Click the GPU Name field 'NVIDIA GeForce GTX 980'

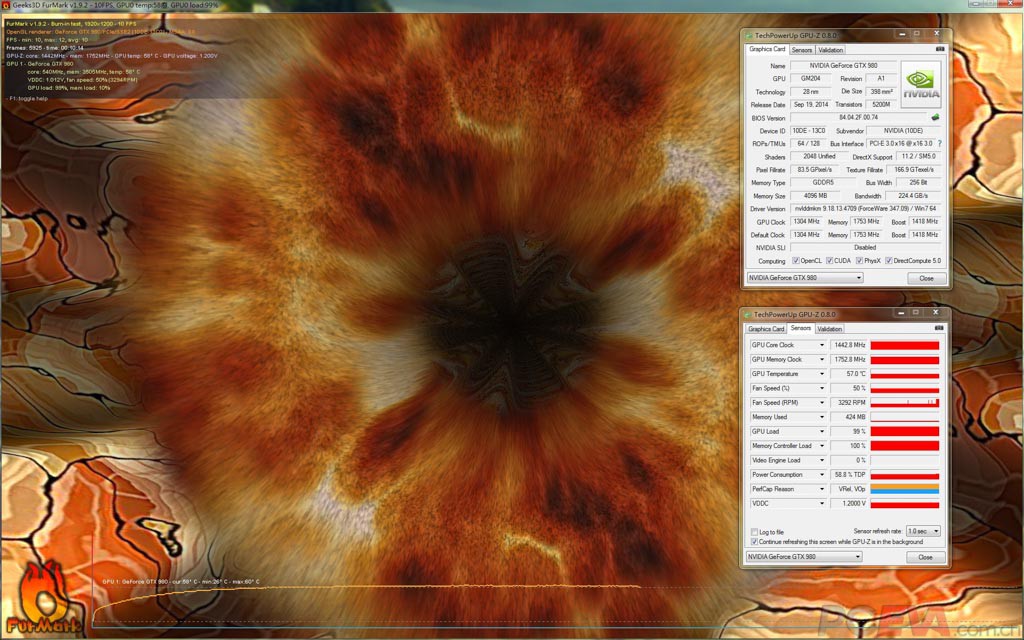point(843,65)
